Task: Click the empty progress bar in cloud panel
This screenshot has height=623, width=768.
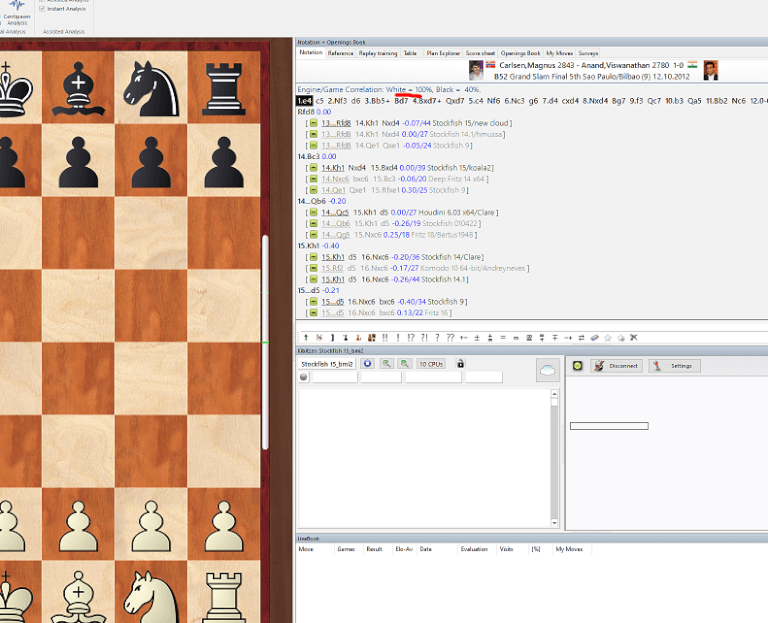Action: click(609, 426)
